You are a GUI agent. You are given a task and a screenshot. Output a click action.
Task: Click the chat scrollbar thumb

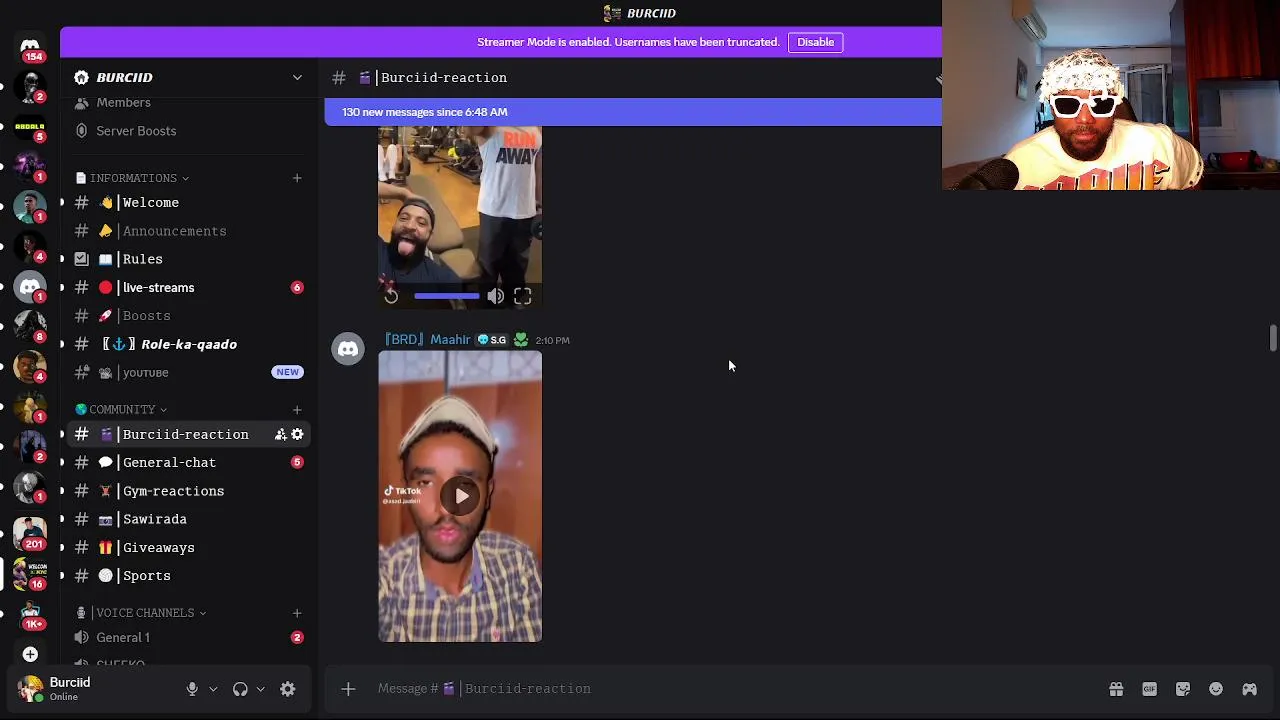[1273, 338]
